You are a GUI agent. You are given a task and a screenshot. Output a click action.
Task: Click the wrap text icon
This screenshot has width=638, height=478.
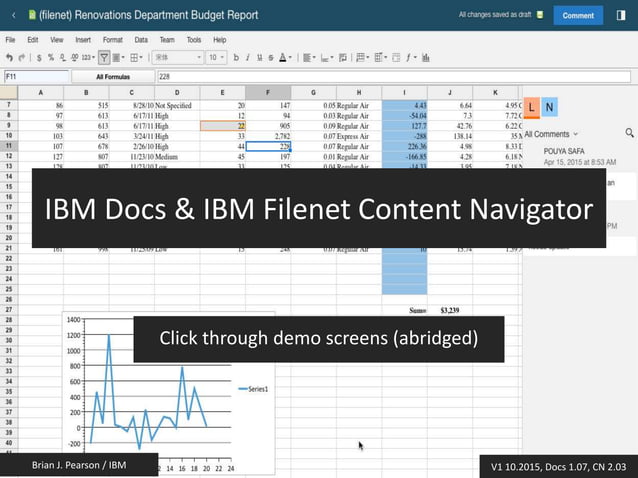click(x=343, y=58)
